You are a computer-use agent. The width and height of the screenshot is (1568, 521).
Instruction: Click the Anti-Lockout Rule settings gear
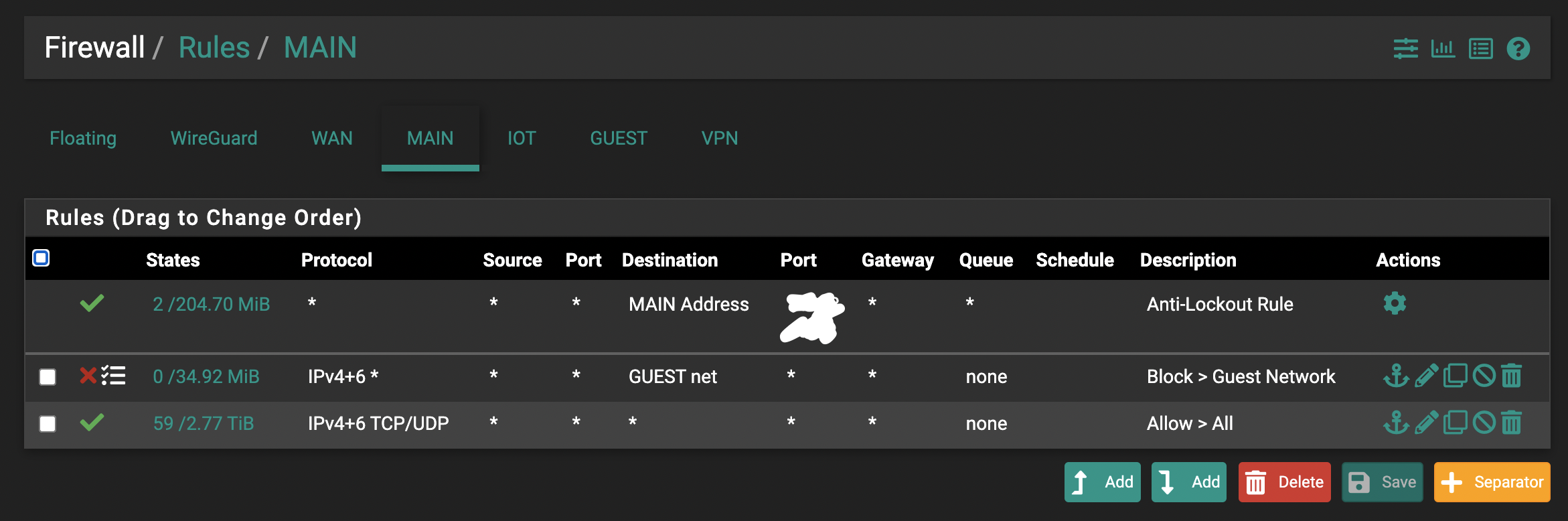click(1395, 303)
